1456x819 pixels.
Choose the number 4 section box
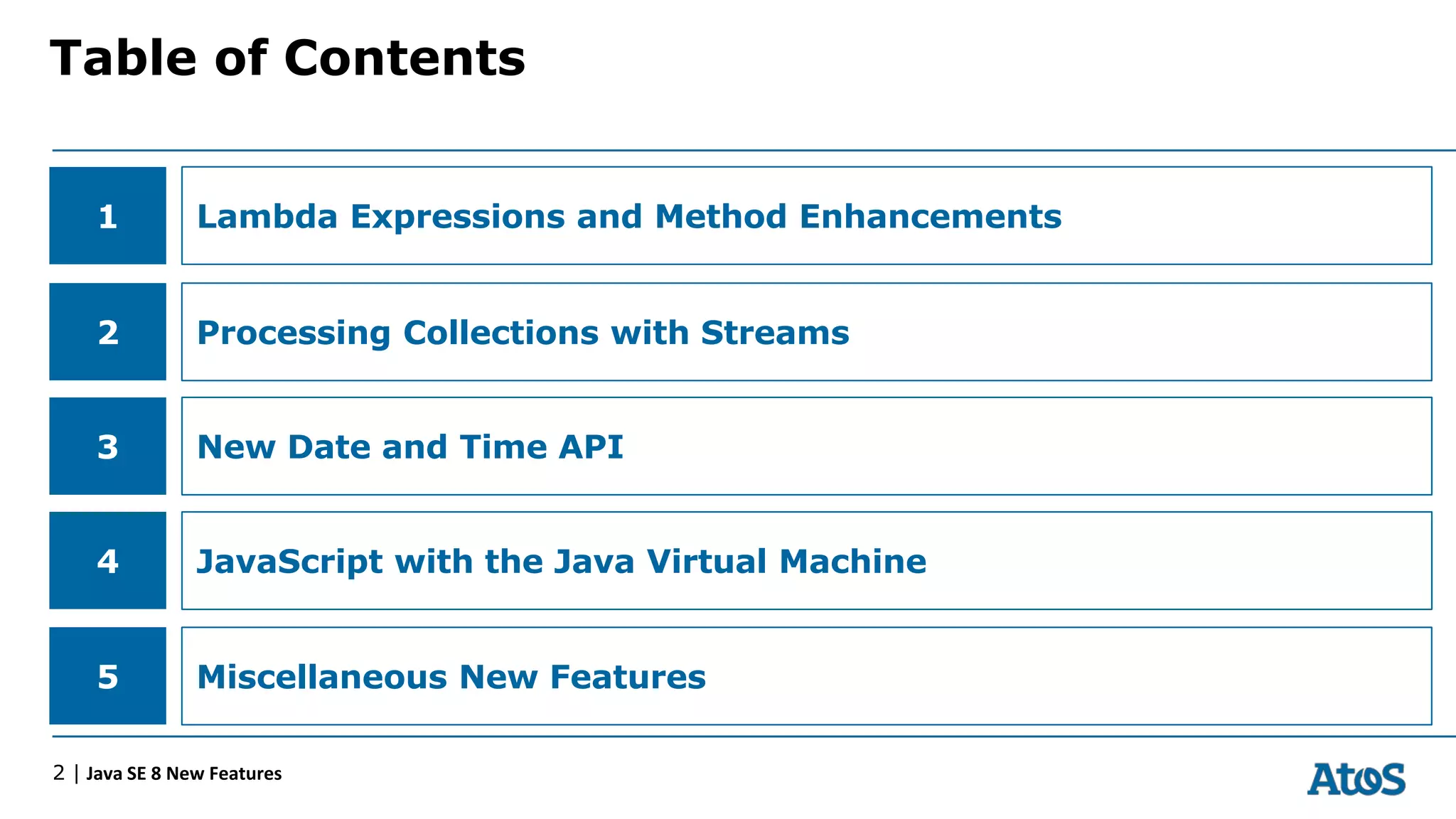(107, 561)
